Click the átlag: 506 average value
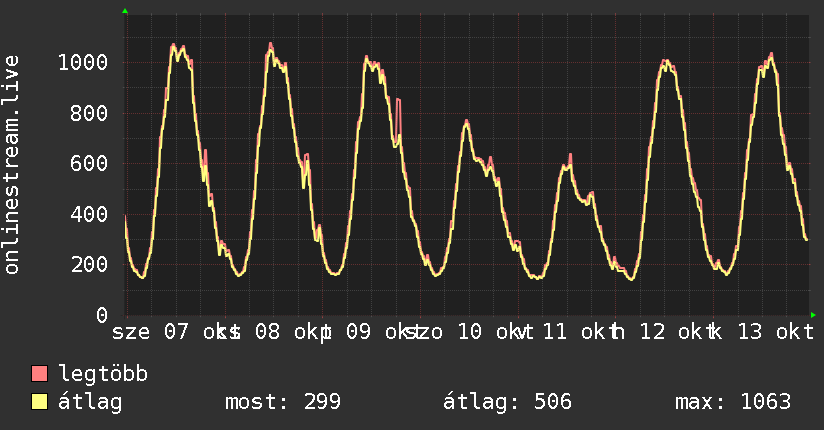Screen dimensions: 824x430 pos(507,402)
